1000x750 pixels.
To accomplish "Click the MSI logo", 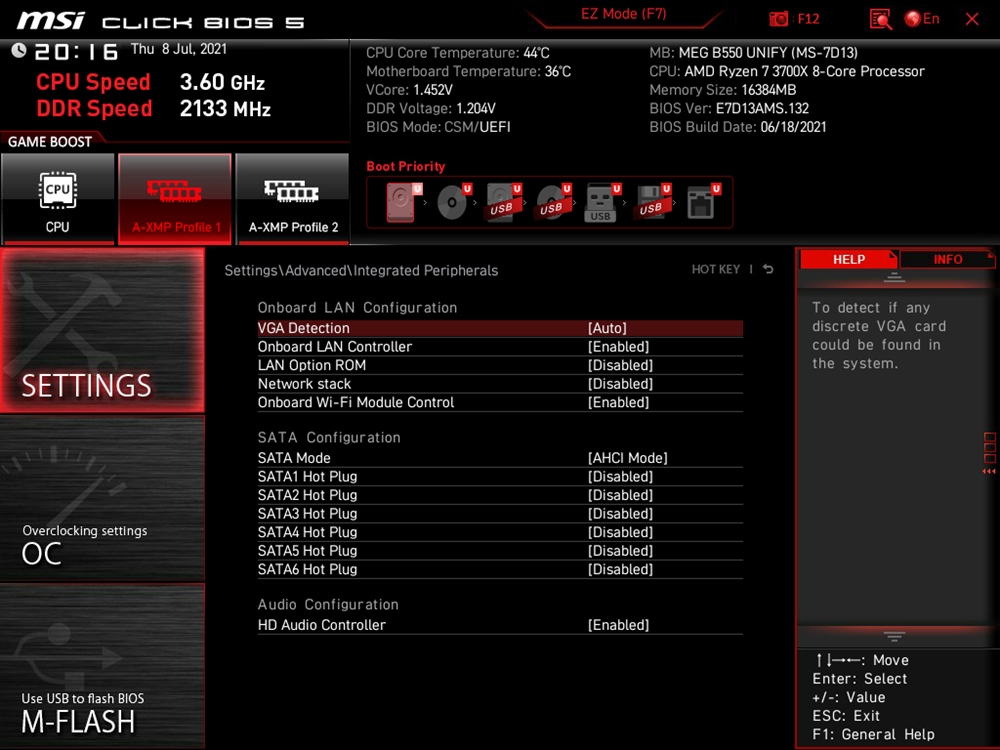I will (x=50, y=21).
